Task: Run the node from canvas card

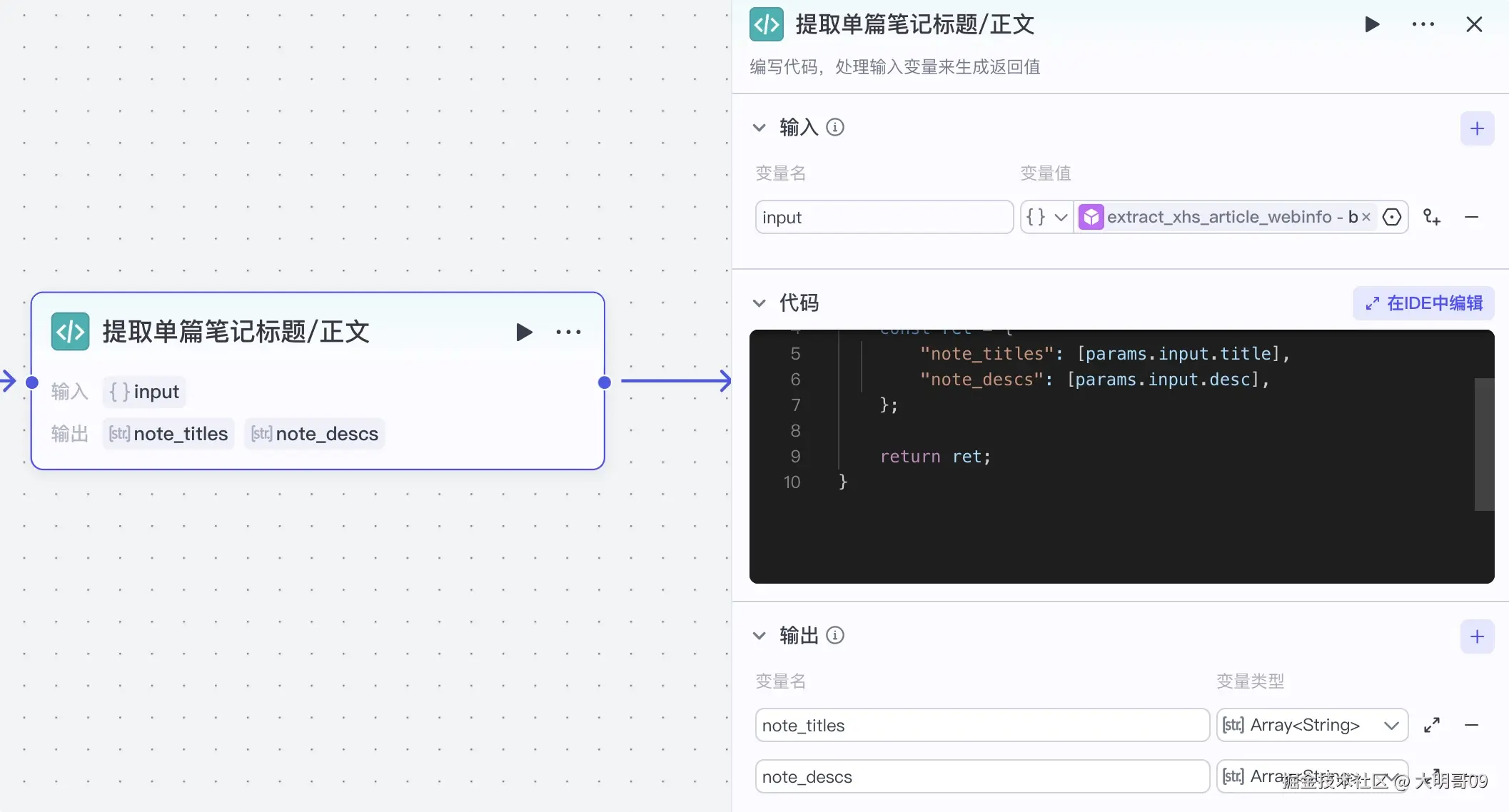Action: (x=524, y=332)
